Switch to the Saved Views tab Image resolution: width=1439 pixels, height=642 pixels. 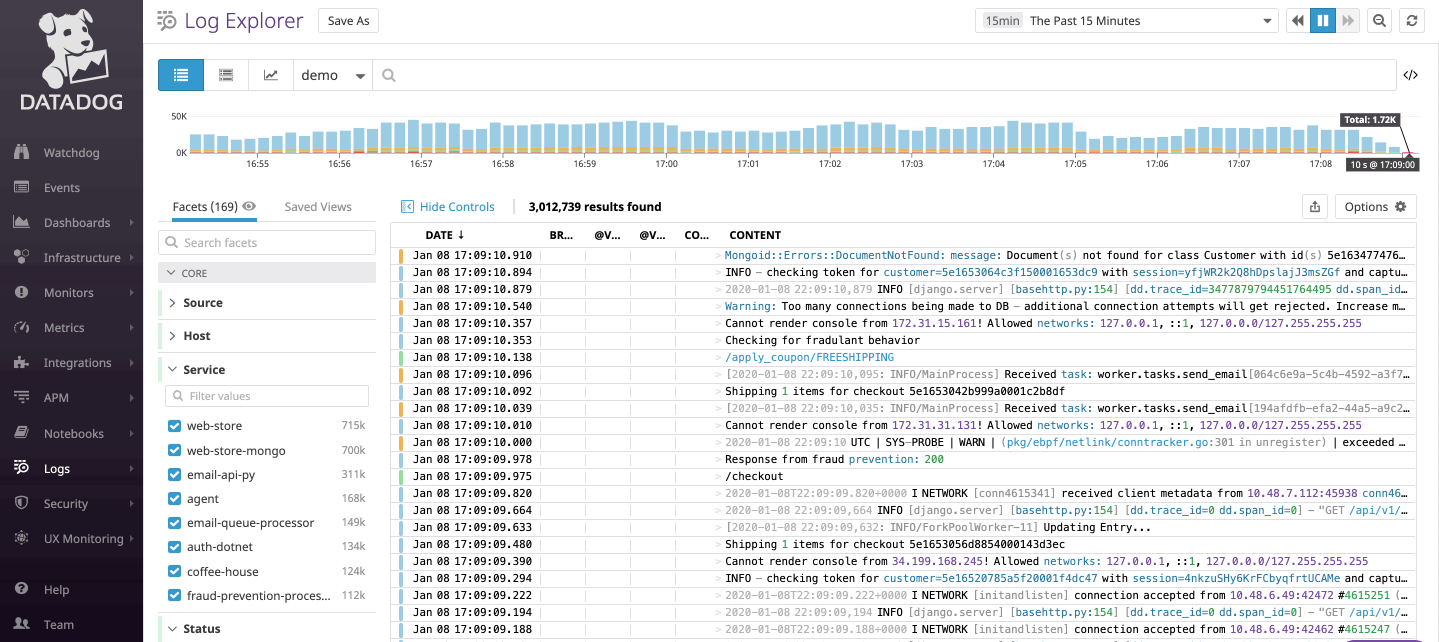(318, 207)
